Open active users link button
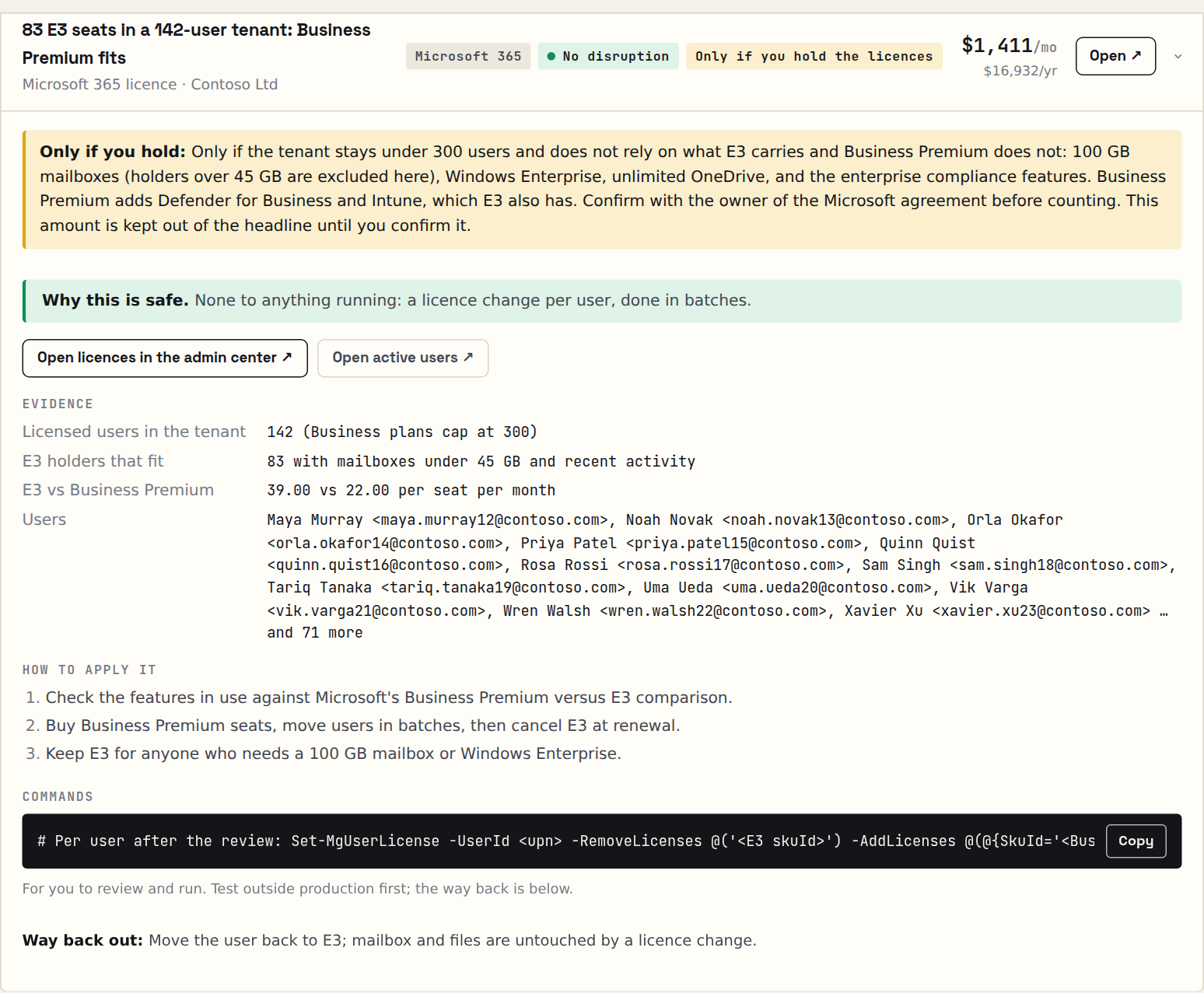 coord(403,358)
